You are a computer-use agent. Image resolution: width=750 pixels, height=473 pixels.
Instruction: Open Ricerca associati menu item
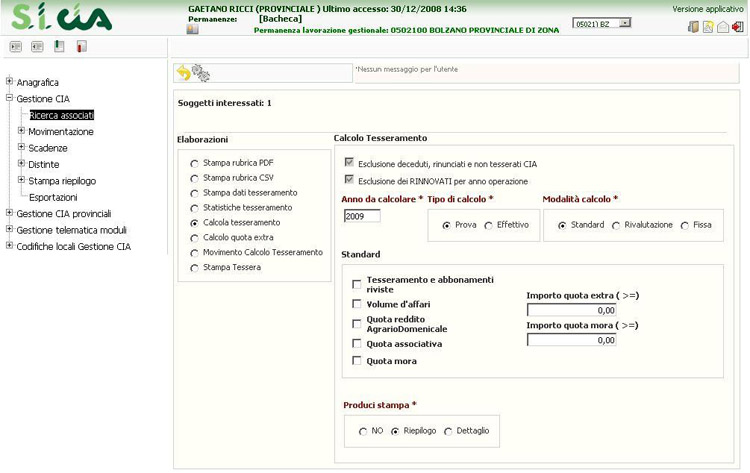tap(62, 115)
